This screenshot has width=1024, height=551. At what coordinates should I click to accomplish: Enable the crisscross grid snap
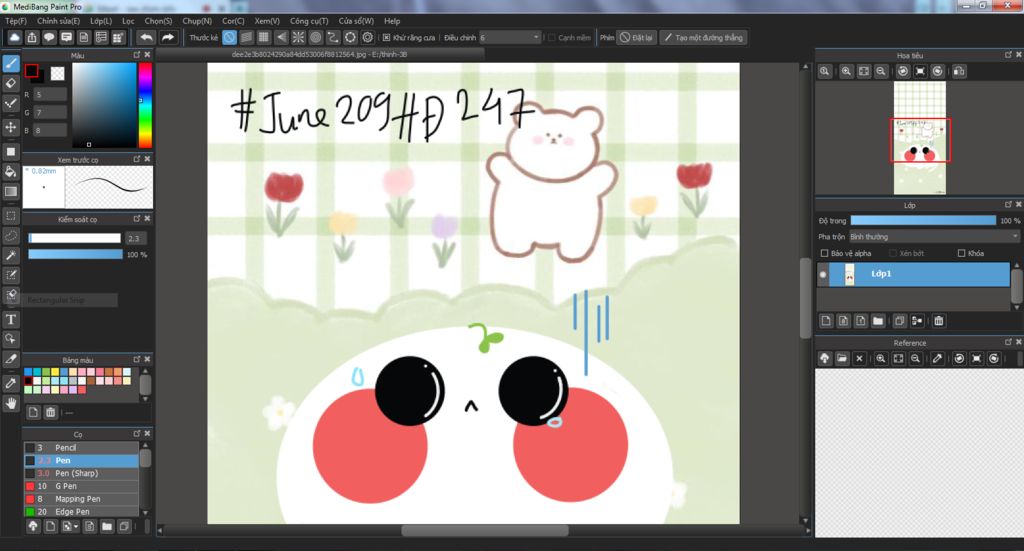(263, 37)
